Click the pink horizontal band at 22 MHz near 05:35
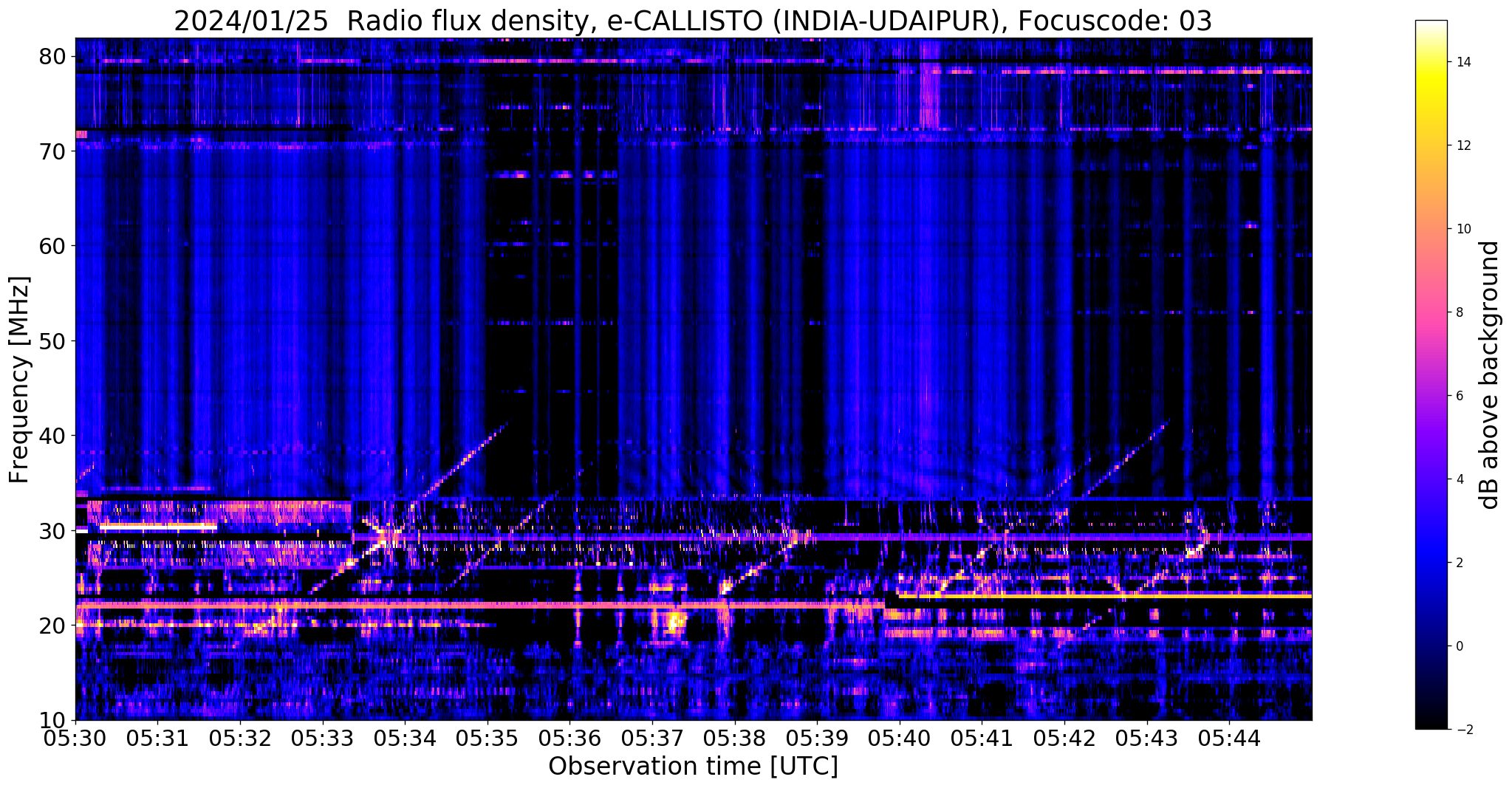The image size is (1512, 788). [480, 605]
